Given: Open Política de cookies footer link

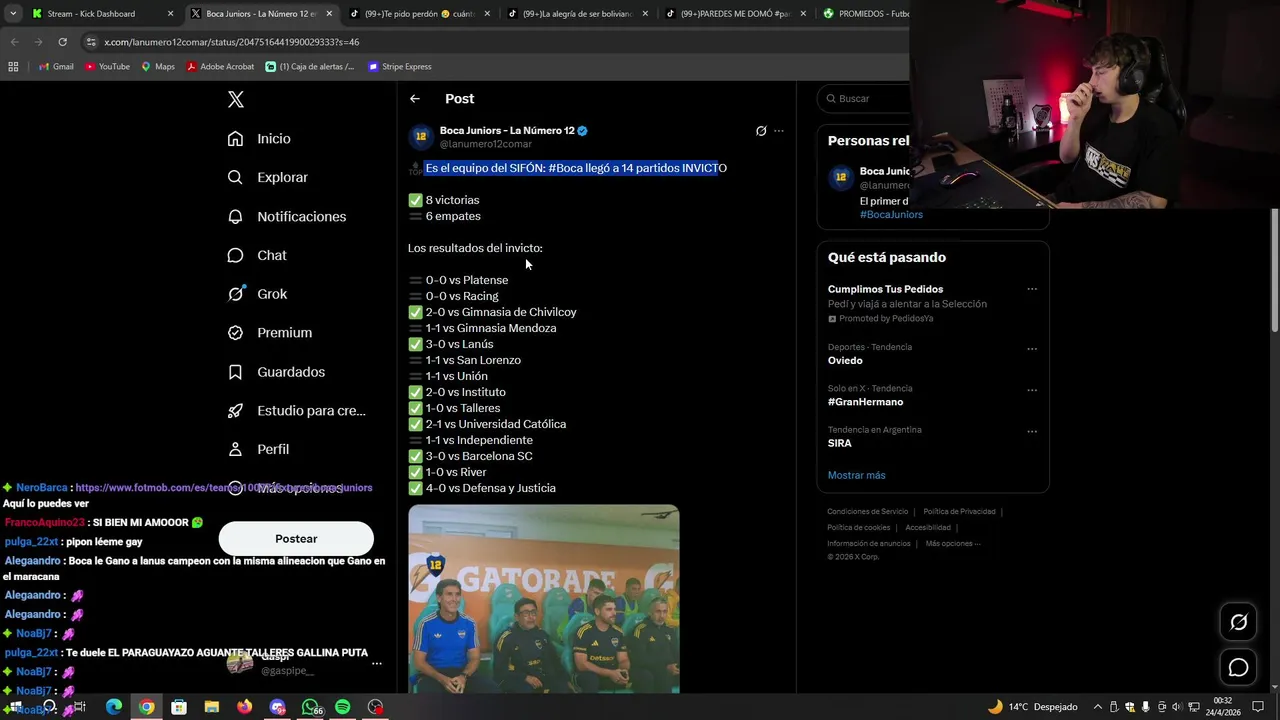Looking at the screenshot, I should 859,528.
